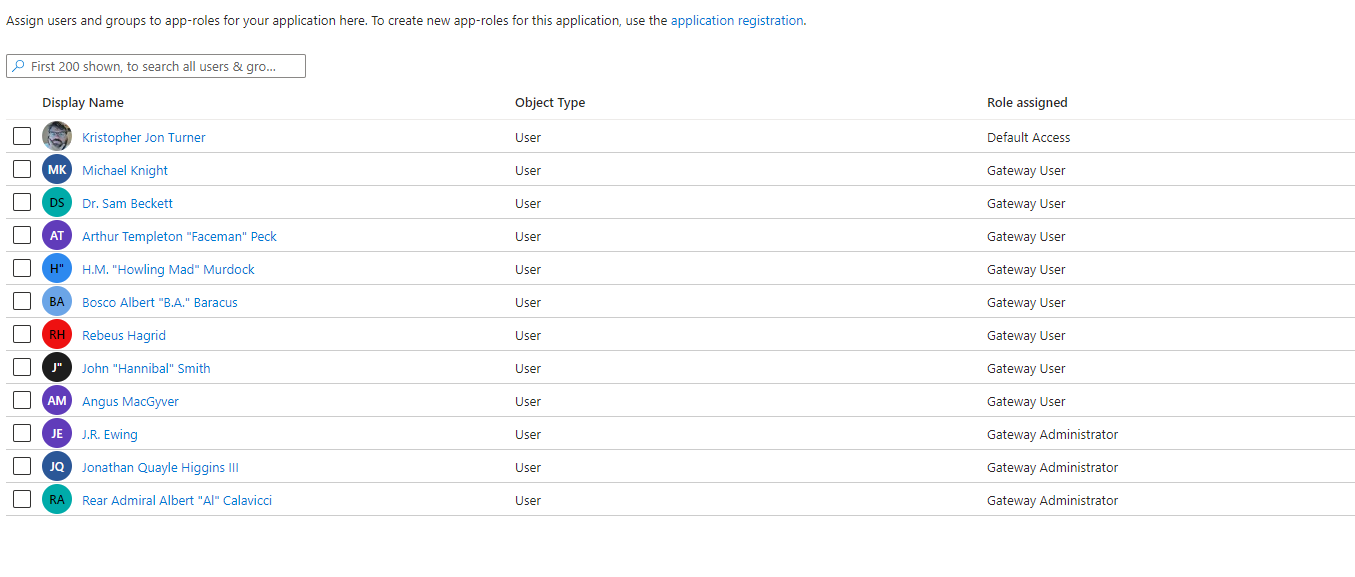Click Kristopher Jon Turner's profile photo
This screenshot has width=1355, height=577.
[x=57, y=137]
